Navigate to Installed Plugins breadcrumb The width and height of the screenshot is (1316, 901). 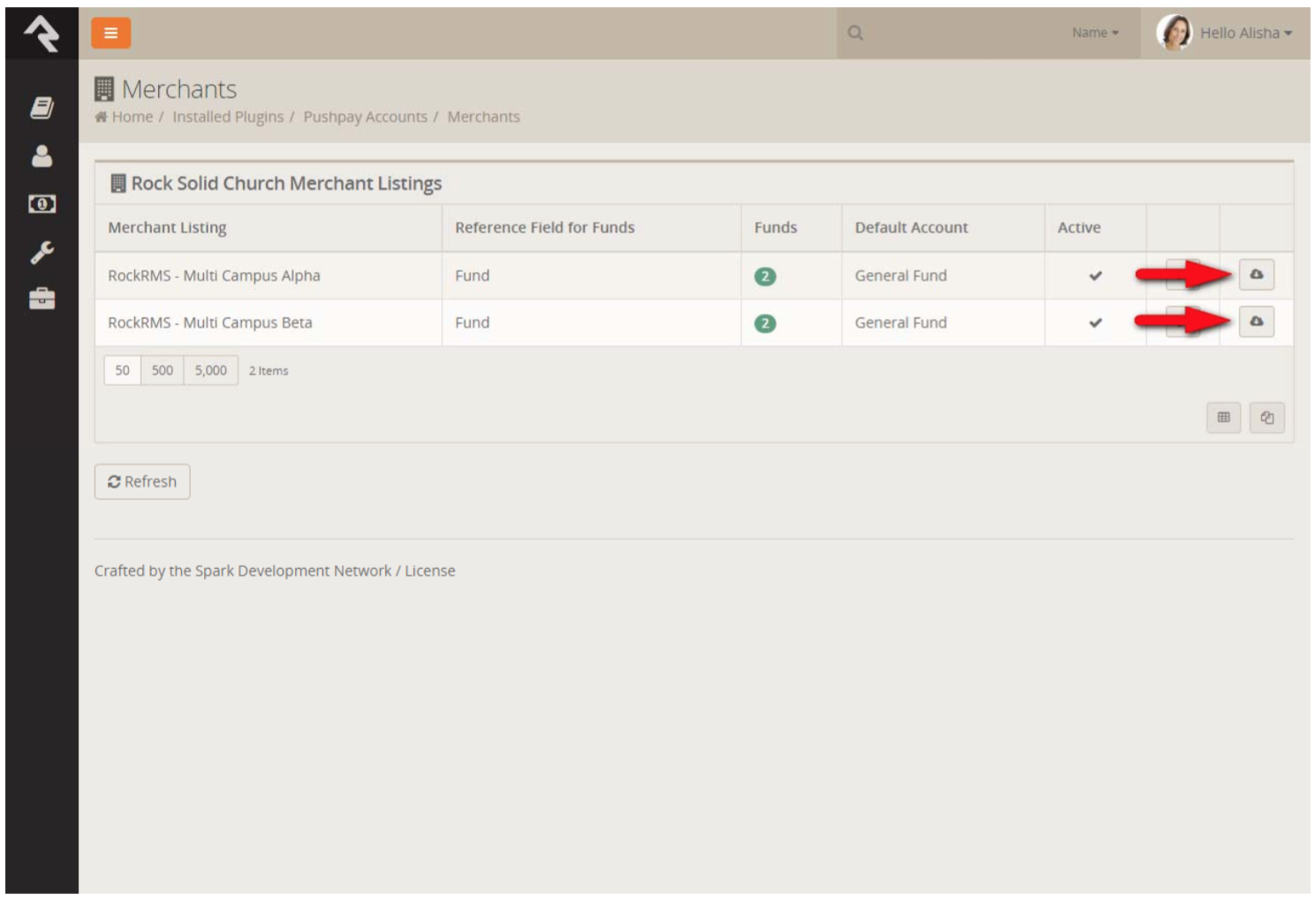228,116
